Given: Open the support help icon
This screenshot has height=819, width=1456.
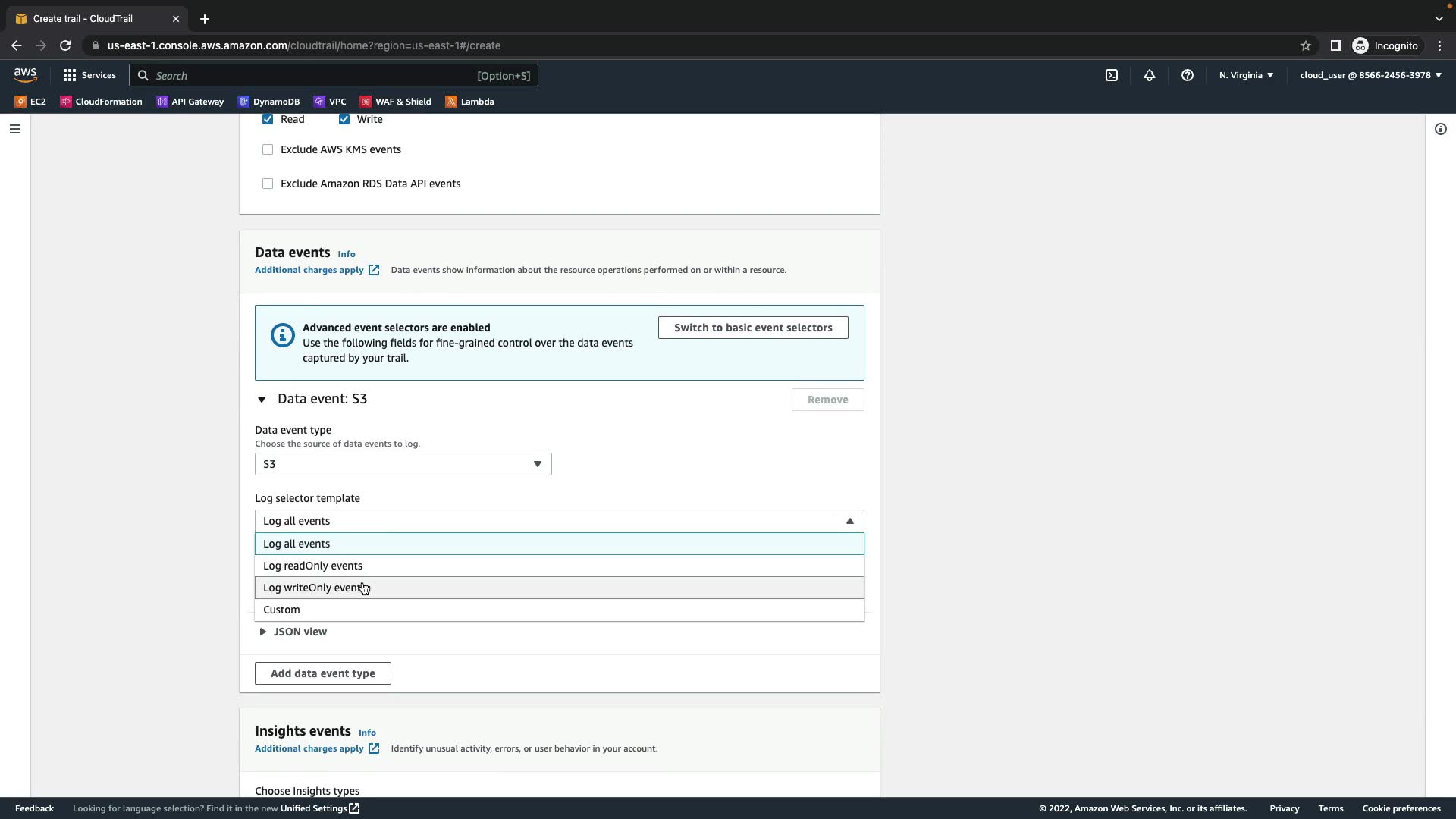Looking at the screenshot, I should pos(1188,75).
